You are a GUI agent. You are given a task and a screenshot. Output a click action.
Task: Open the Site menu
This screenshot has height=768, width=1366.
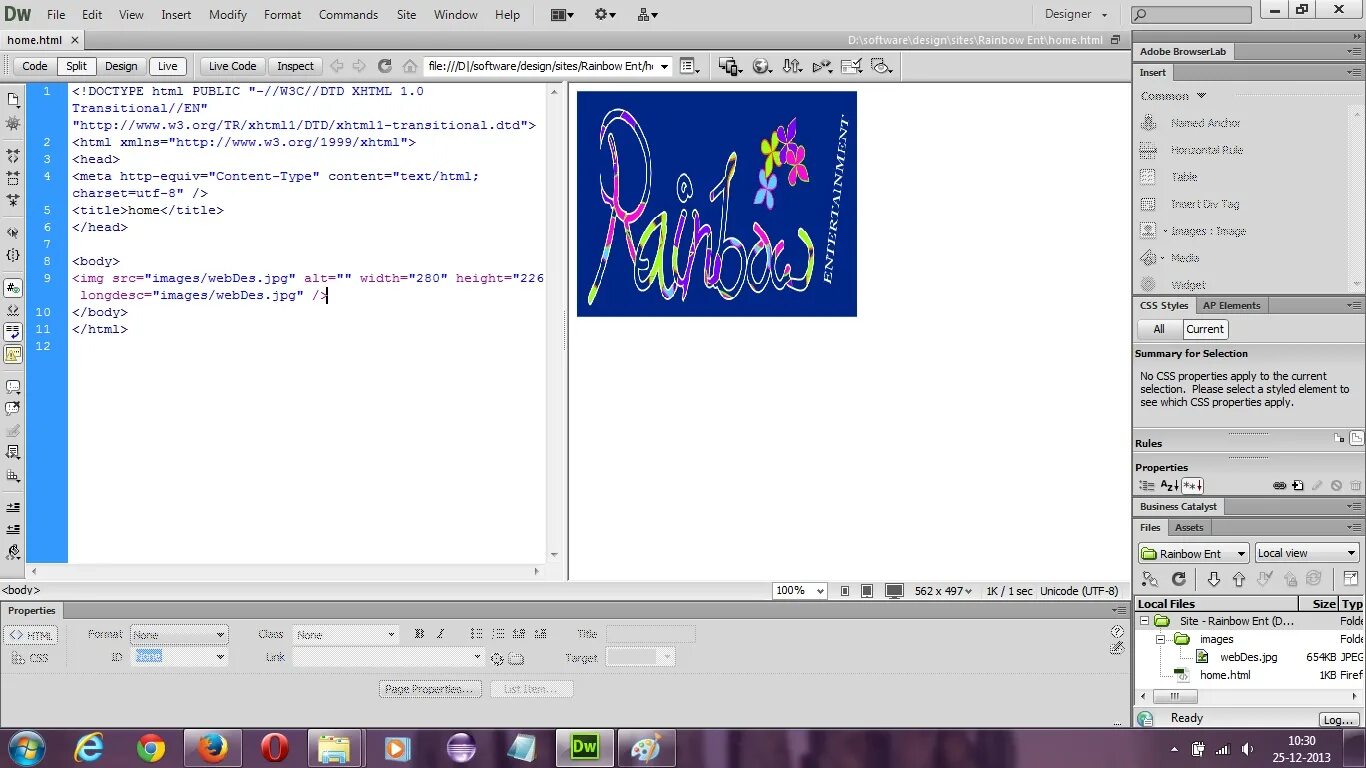point(406,15)
